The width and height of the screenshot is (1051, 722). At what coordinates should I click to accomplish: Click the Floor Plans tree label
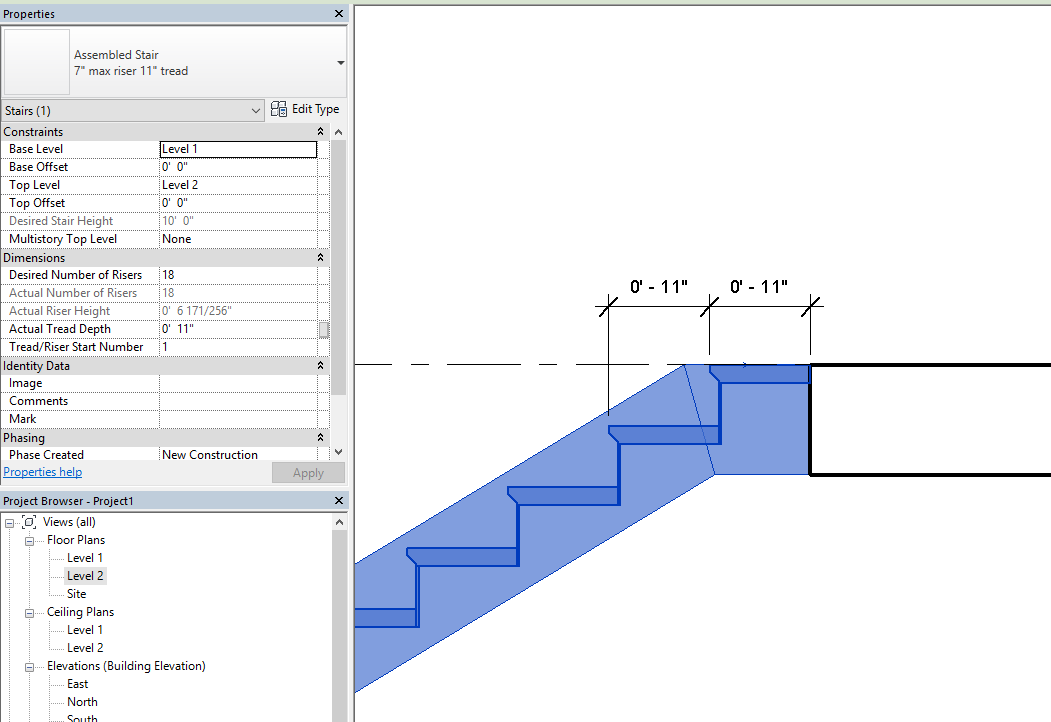click(x=76, y=540)
